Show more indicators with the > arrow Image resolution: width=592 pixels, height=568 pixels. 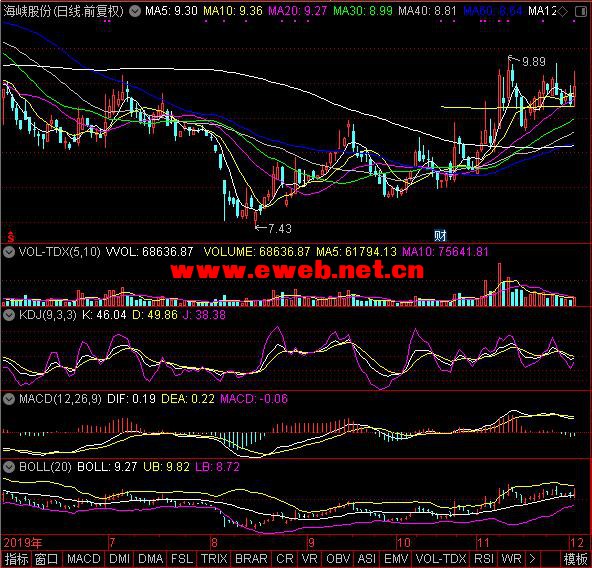[x=532, y=559]
